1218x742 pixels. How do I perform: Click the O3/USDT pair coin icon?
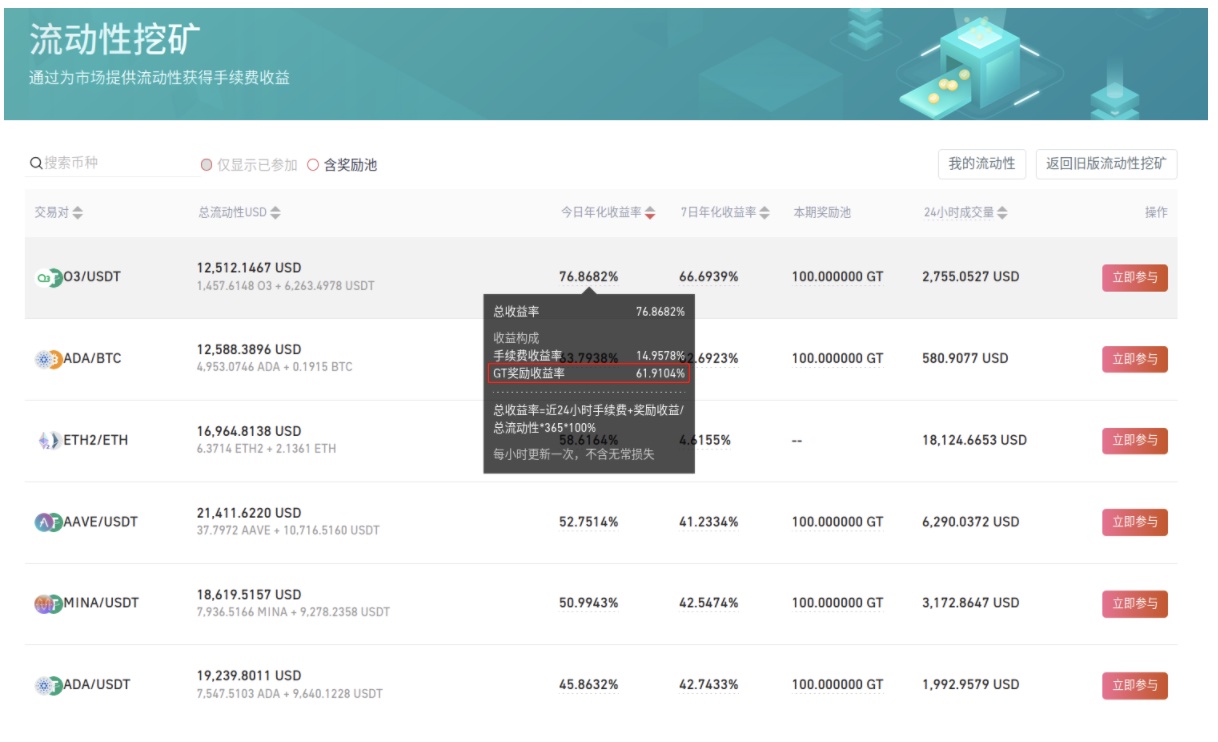(x=48, y=277)
